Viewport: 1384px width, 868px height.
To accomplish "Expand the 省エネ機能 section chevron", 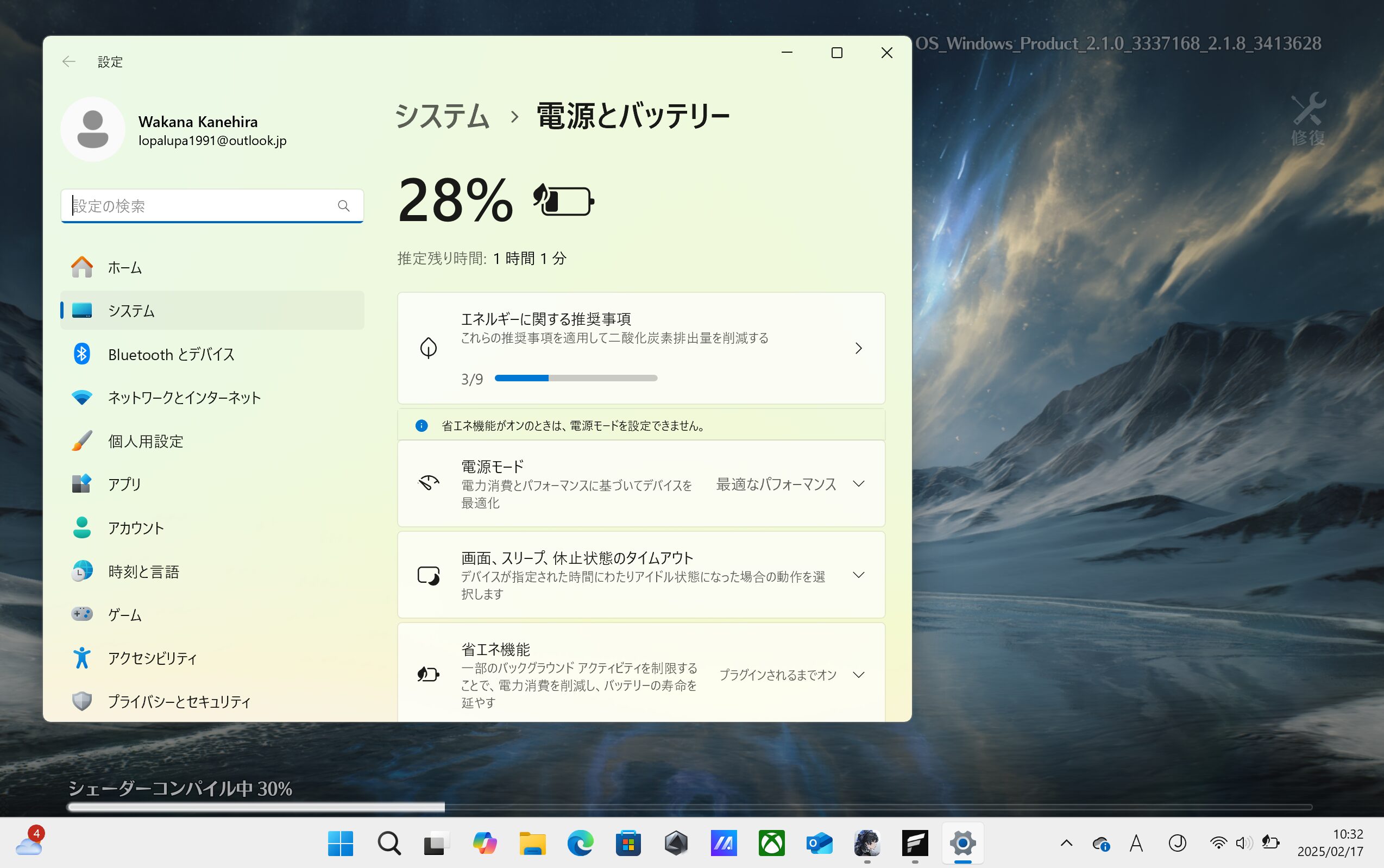I will click(858, 675).
